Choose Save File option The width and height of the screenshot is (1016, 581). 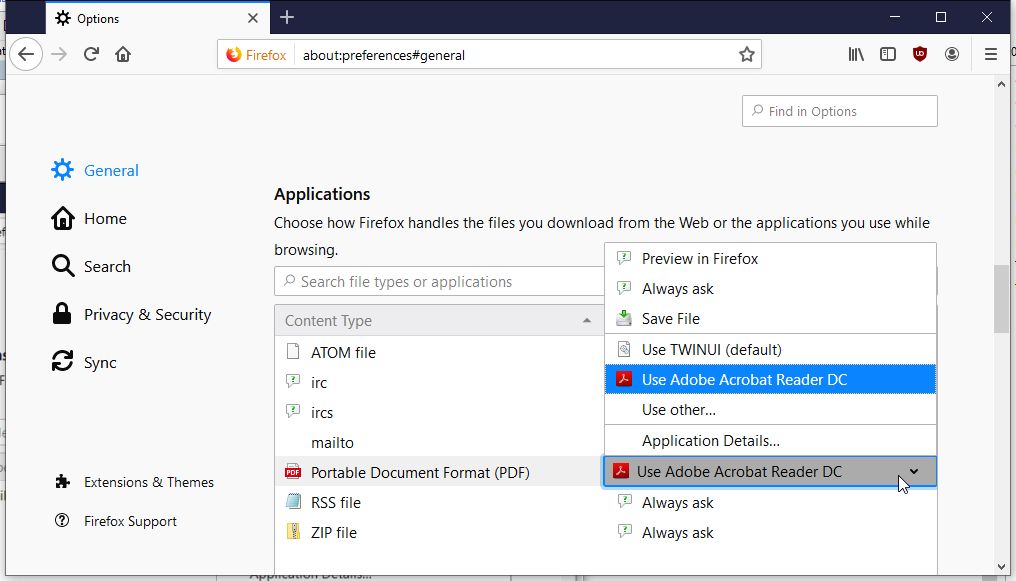coord(770,319)
